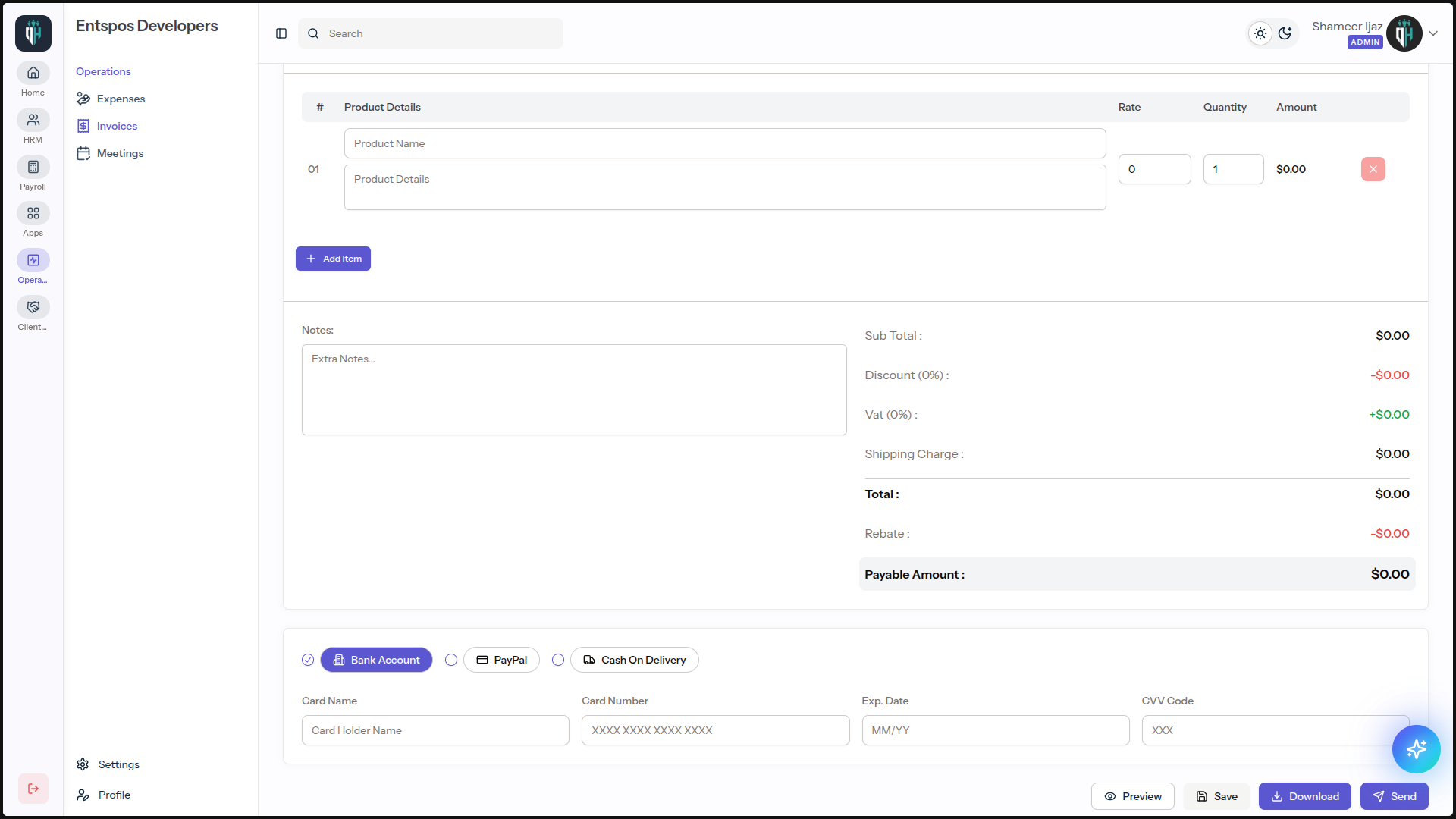Click the Add Item button

[x=333, y=259]
